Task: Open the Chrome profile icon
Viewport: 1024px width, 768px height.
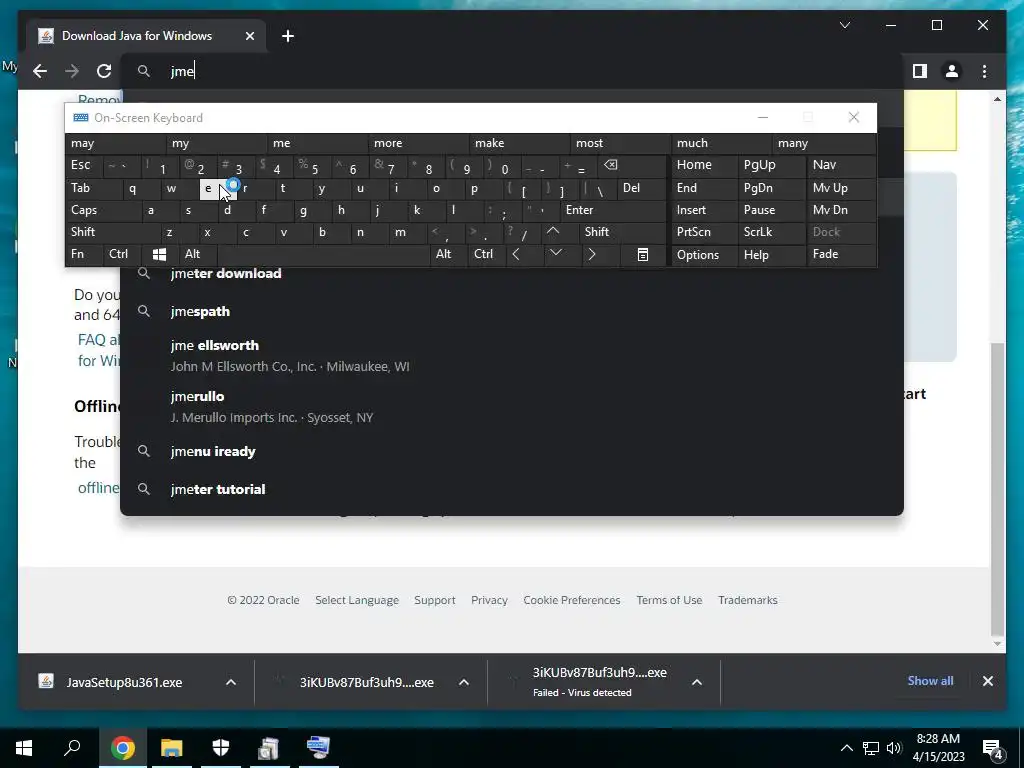Action: tap(952, 71)
